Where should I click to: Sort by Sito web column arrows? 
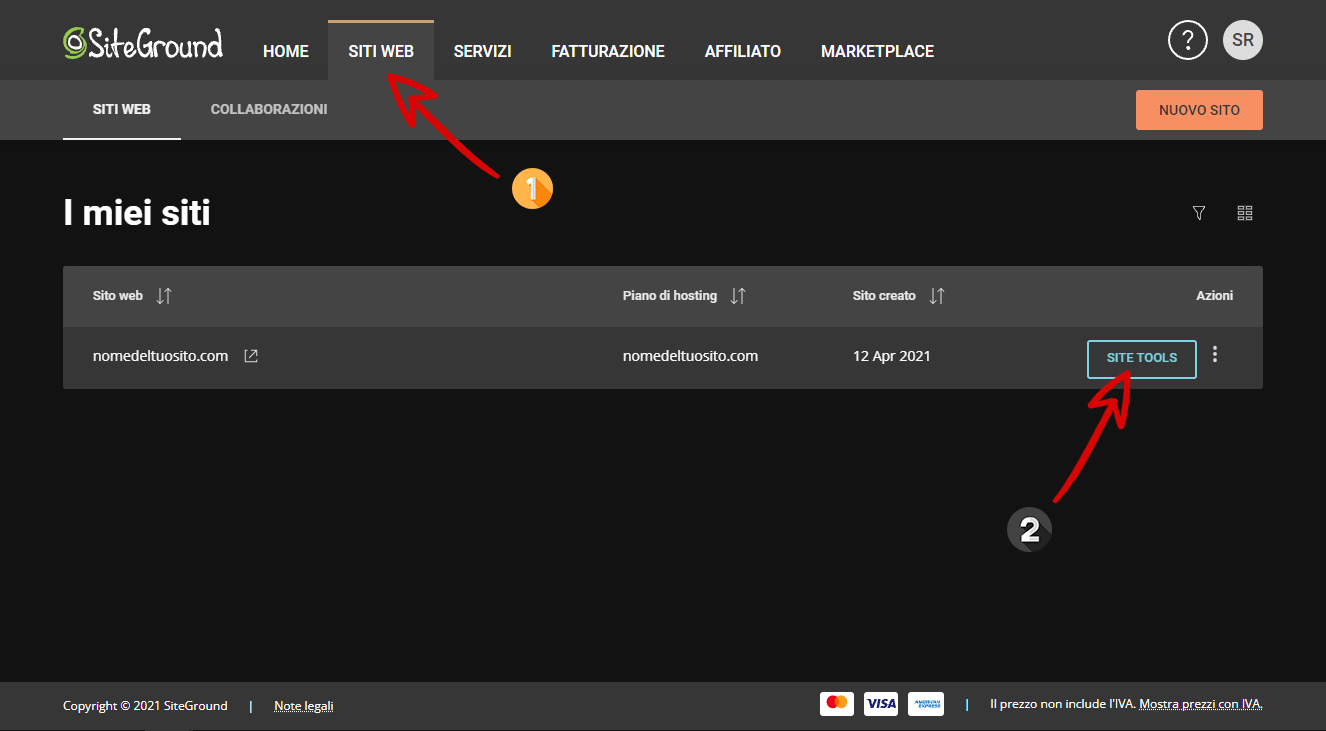click(x=165, y=296)
